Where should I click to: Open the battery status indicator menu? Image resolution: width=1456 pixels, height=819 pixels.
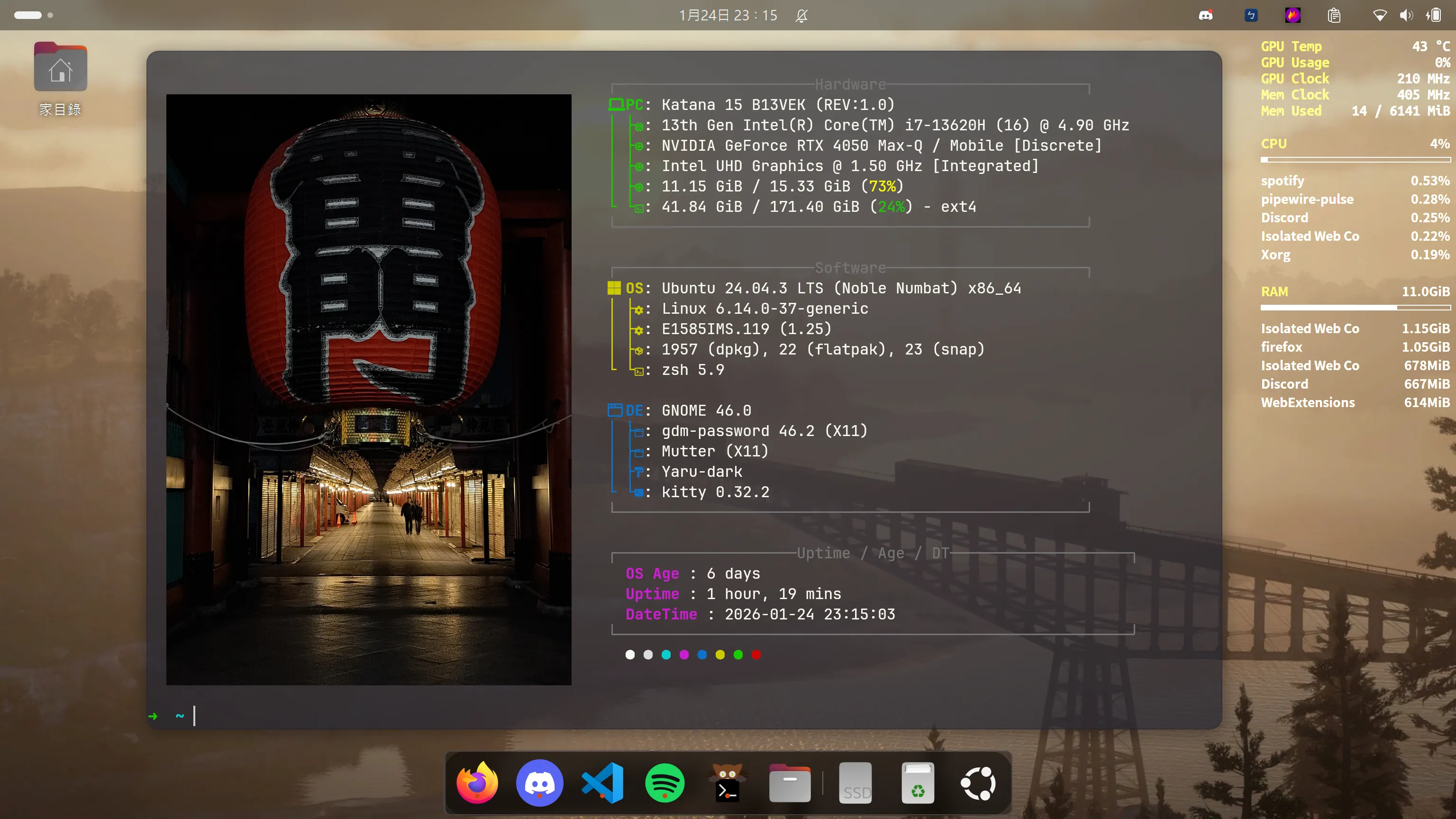[1434, 15]
